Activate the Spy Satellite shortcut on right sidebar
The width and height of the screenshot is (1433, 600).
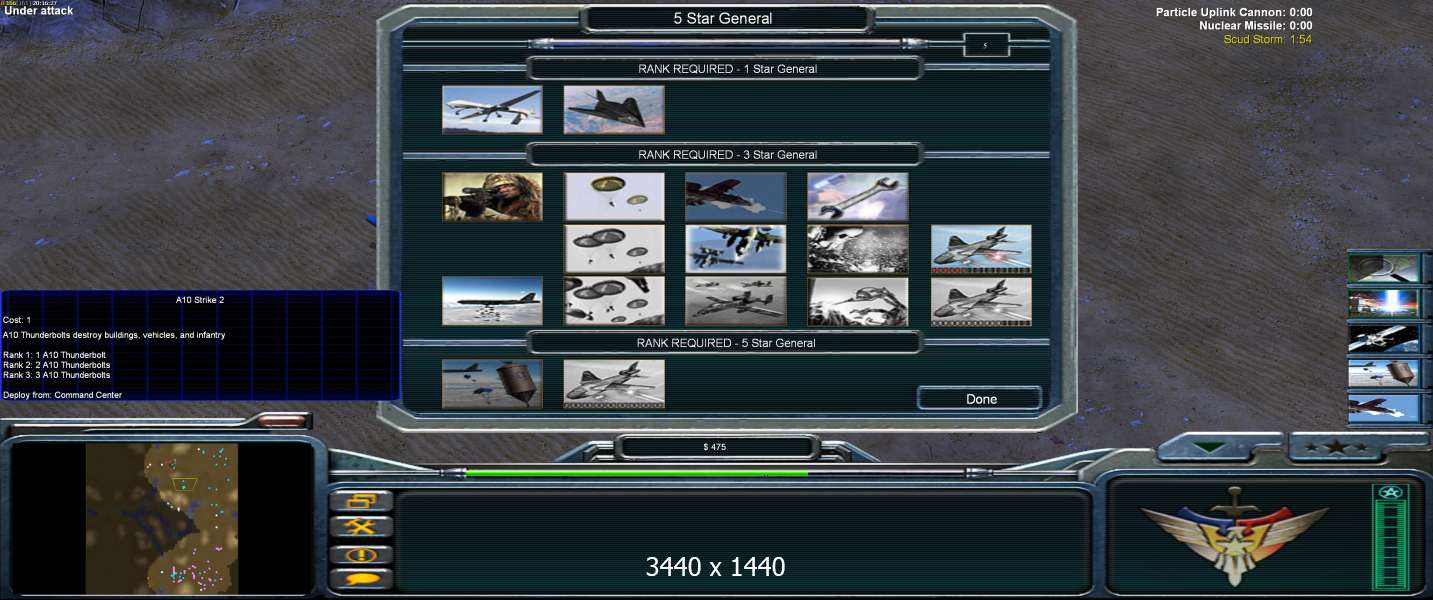[1384, 338]
